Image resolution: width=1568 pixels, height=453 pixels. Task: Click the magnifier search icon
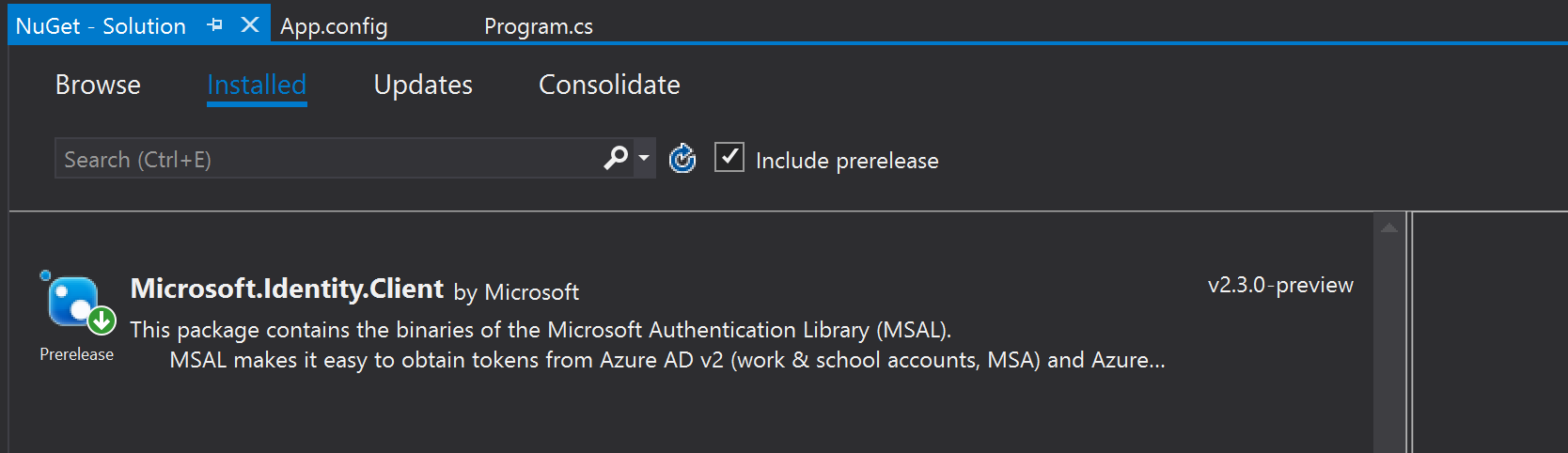[616, 158]
